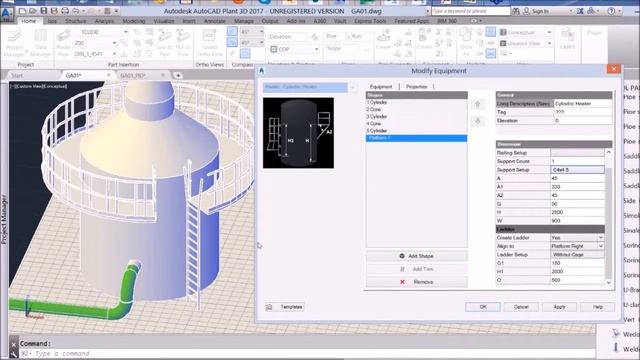This screenshot has height=360, width=640.
Task: Click the Undo arrow icon in quick access toolbar
Action: point(76,11)
